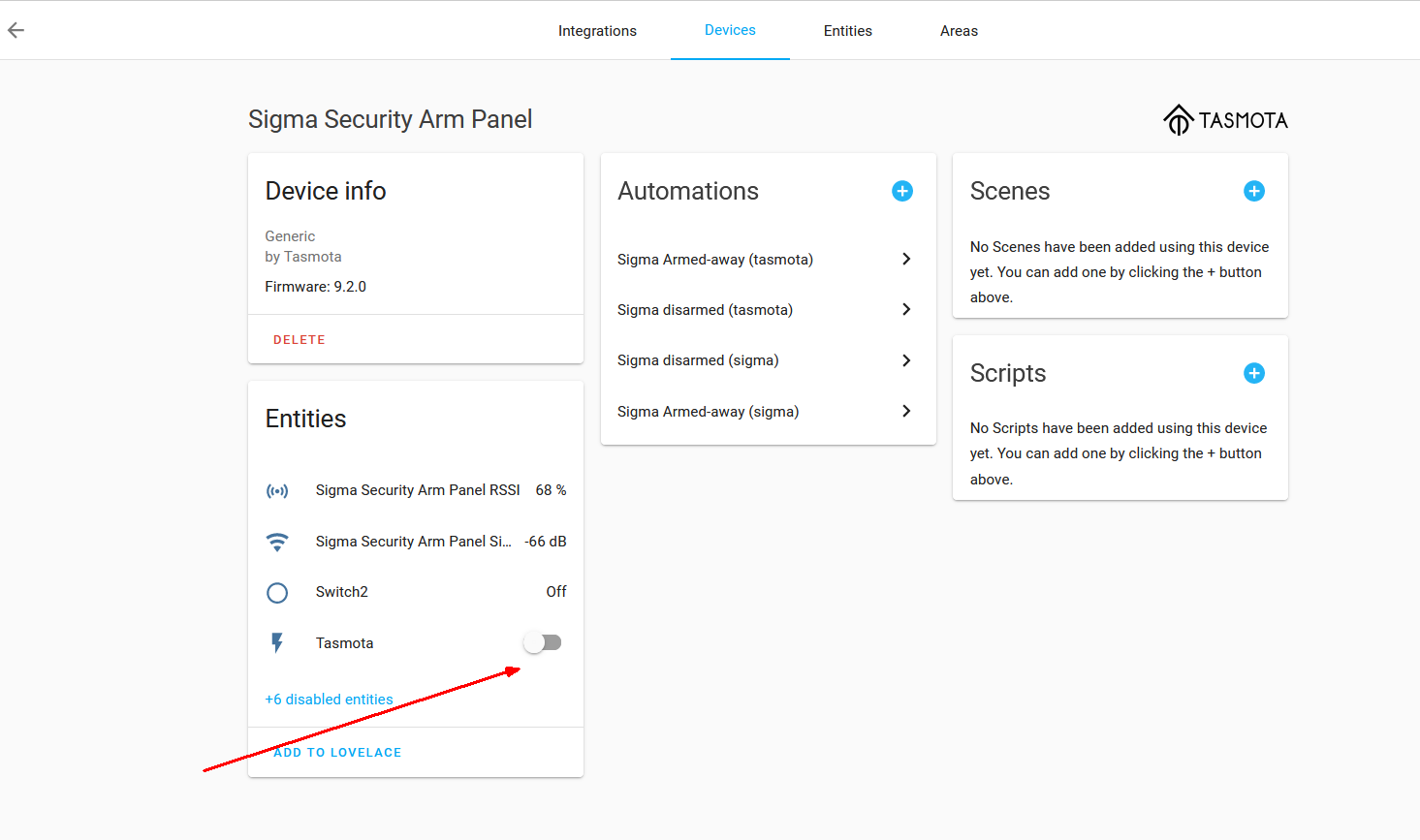Add a new scene with plus icon
This screenshot has height=840, width=1420.
[1254, 191]
